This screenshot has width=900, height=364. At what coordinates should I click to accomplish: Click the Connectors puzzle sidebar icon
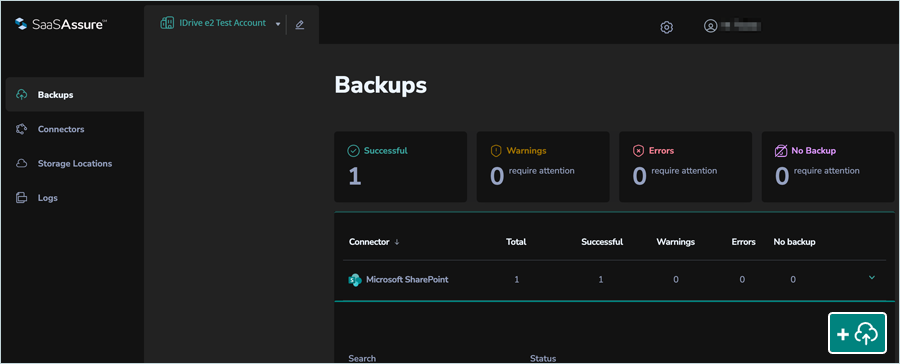click(x=21, y=129)
